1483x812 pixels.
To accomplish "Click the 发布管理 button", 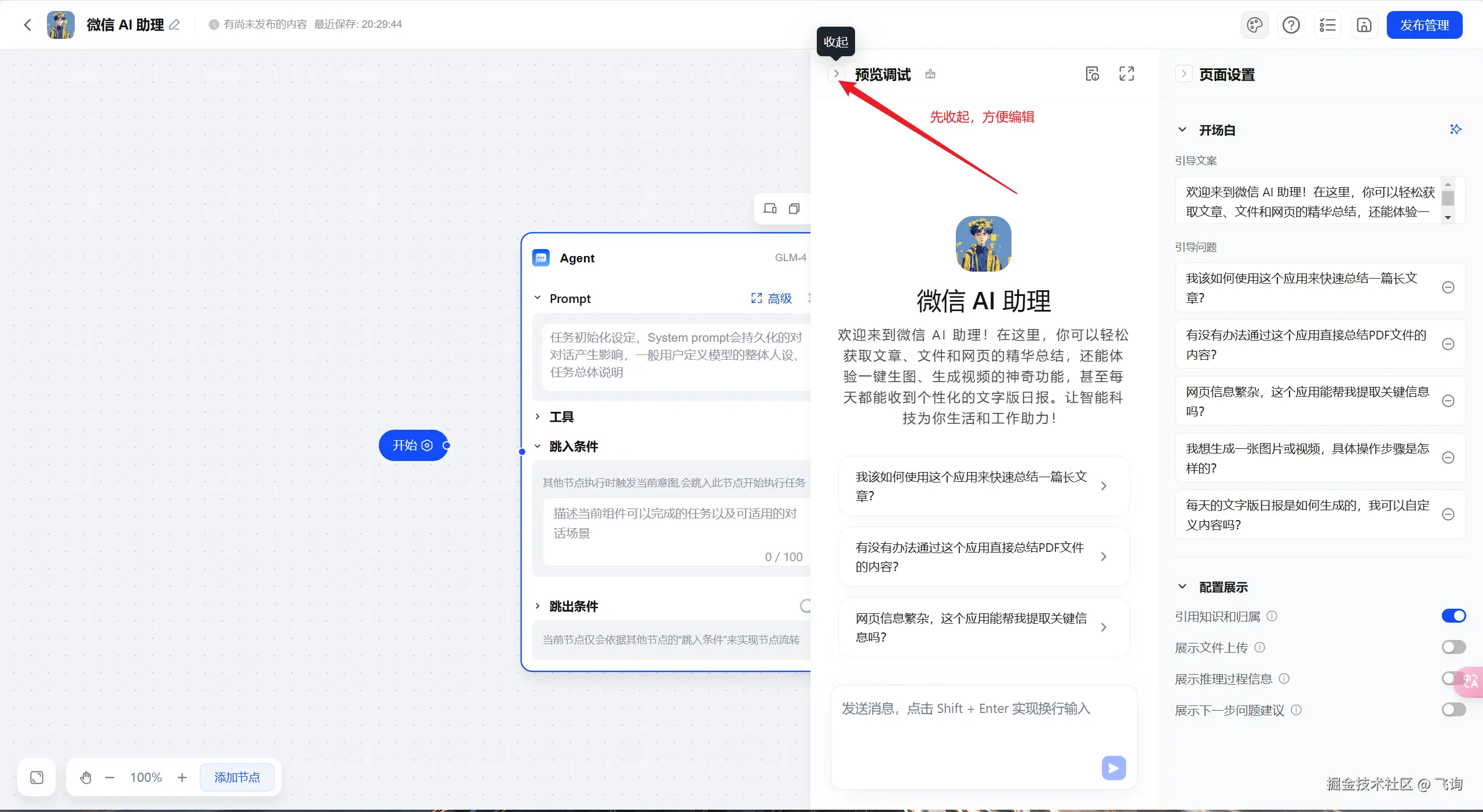I will 1424,25.
